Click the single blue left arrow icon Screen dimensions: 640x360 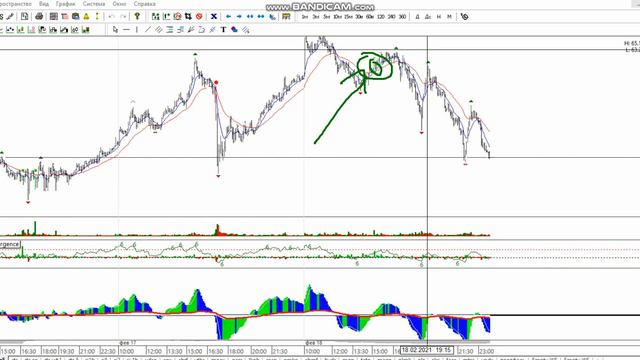(228, 17)
